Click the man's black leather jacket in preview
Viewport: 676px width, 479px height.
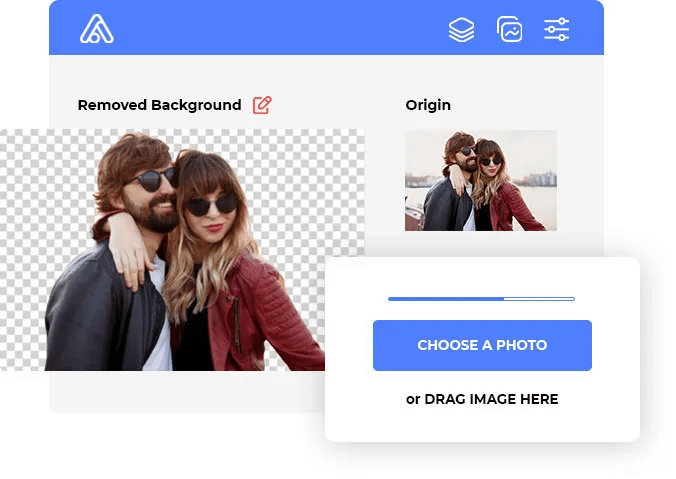[85, 320]
